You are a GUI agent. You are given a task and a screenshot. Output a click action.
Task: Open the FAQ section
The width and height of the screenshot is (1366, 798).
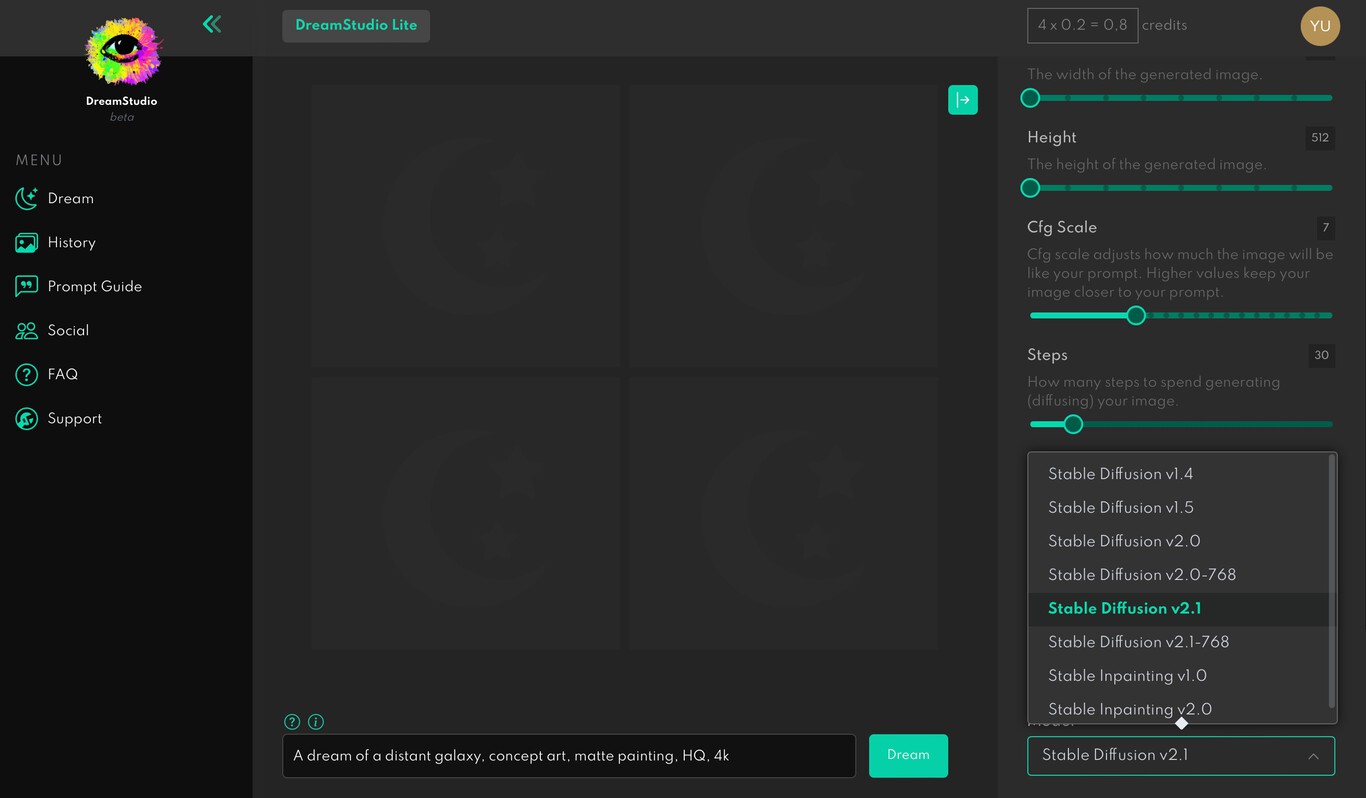pos(27,374)
